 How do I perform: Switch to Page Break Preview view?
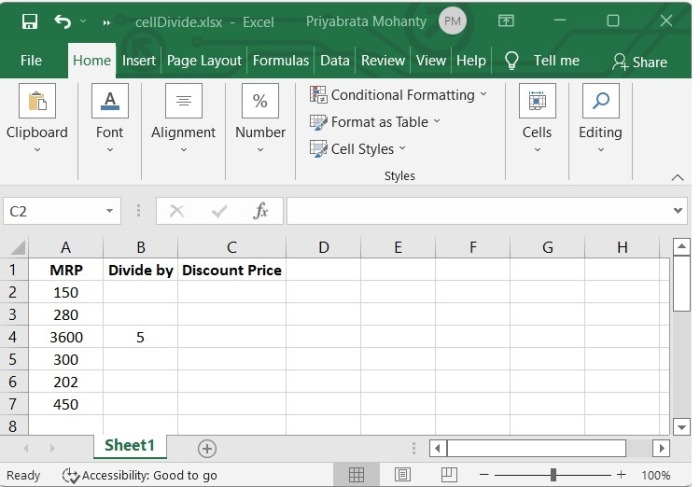coord(449,475)
